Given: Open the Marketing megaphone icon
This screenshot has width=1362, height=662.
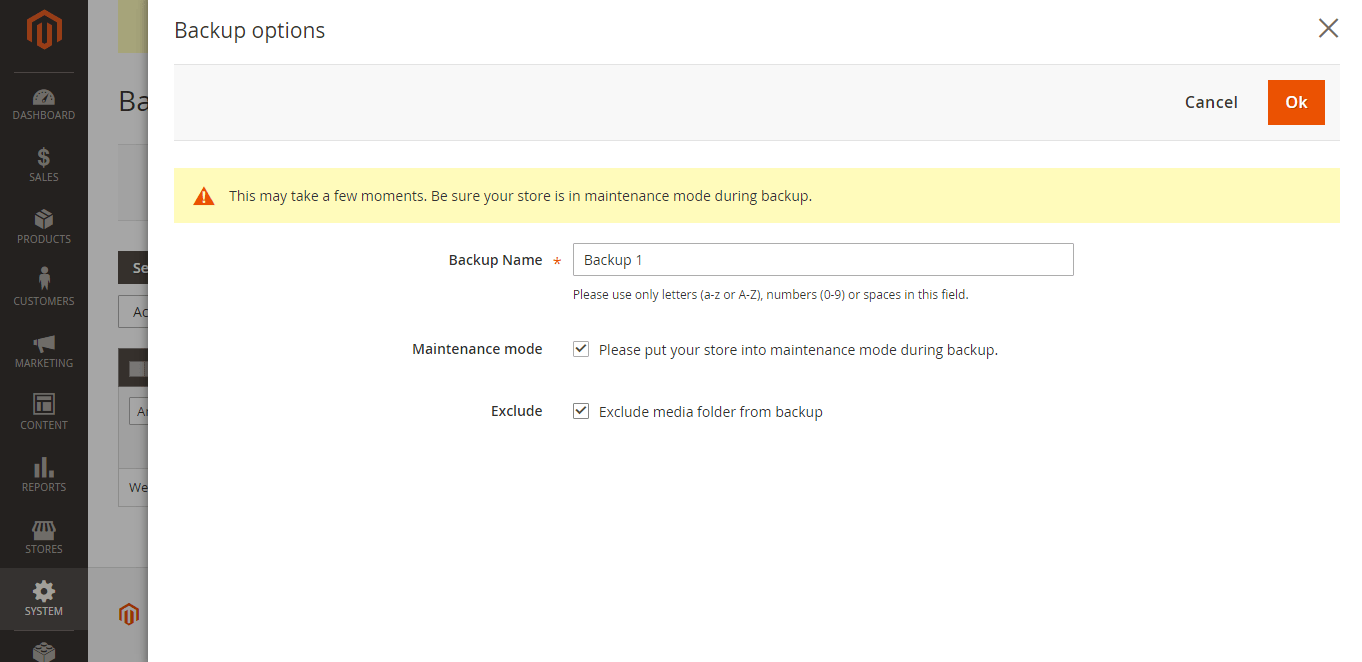Looking at the screenshot, I should [44, 344].
